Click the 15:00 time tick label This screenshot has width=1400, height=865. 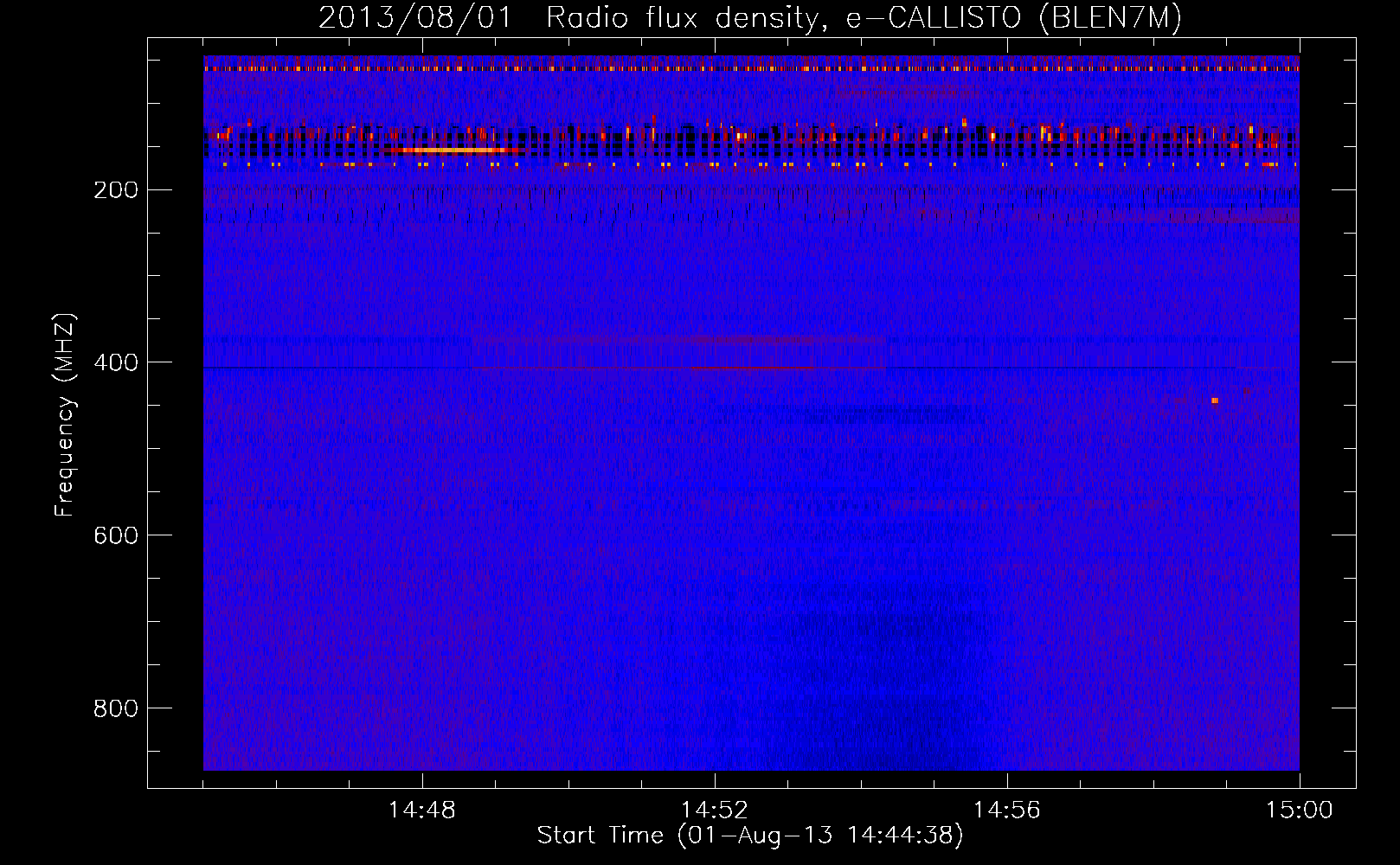point(1300,811)
